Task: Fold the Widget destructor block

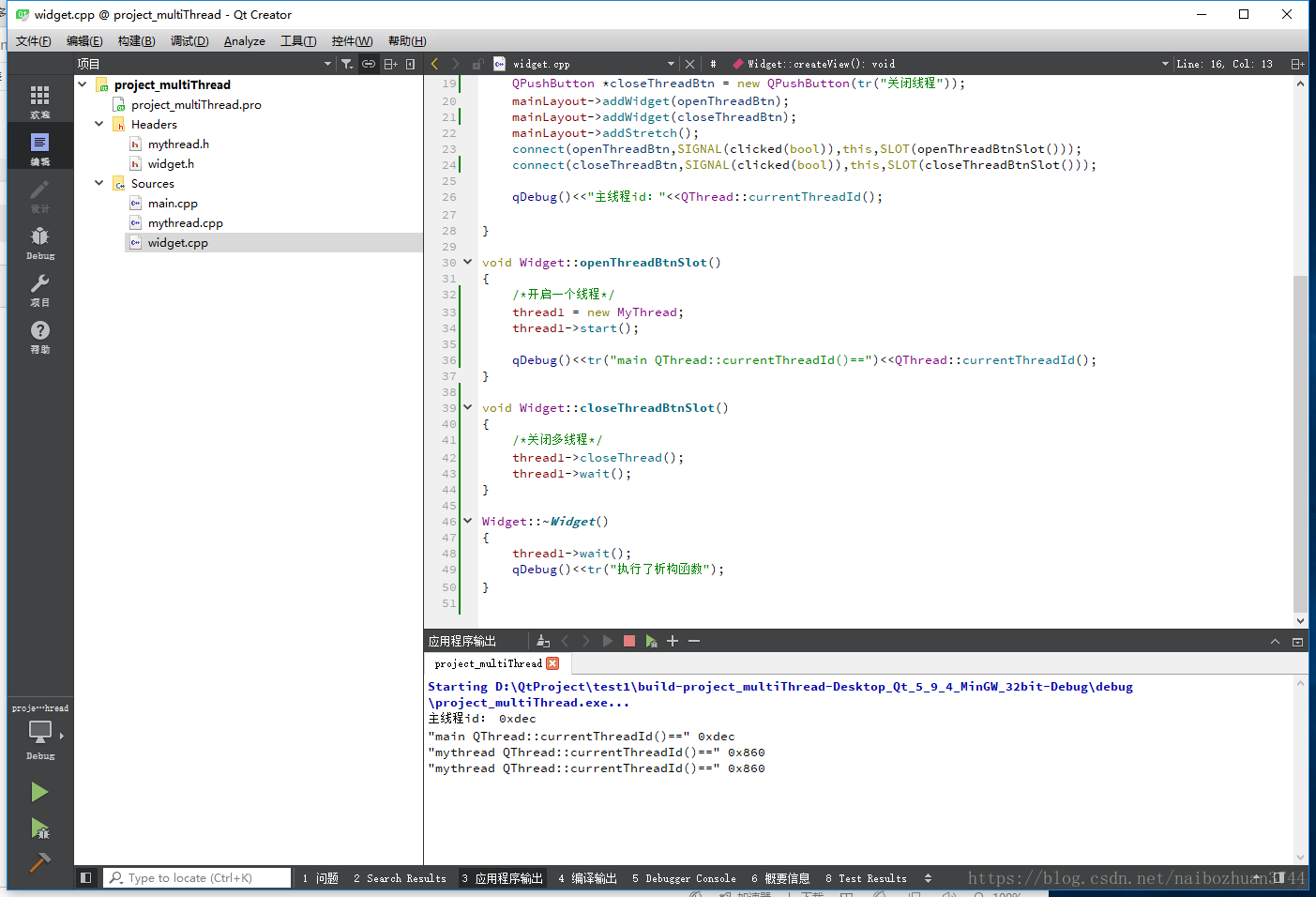Action: click(x=468, y=521)
